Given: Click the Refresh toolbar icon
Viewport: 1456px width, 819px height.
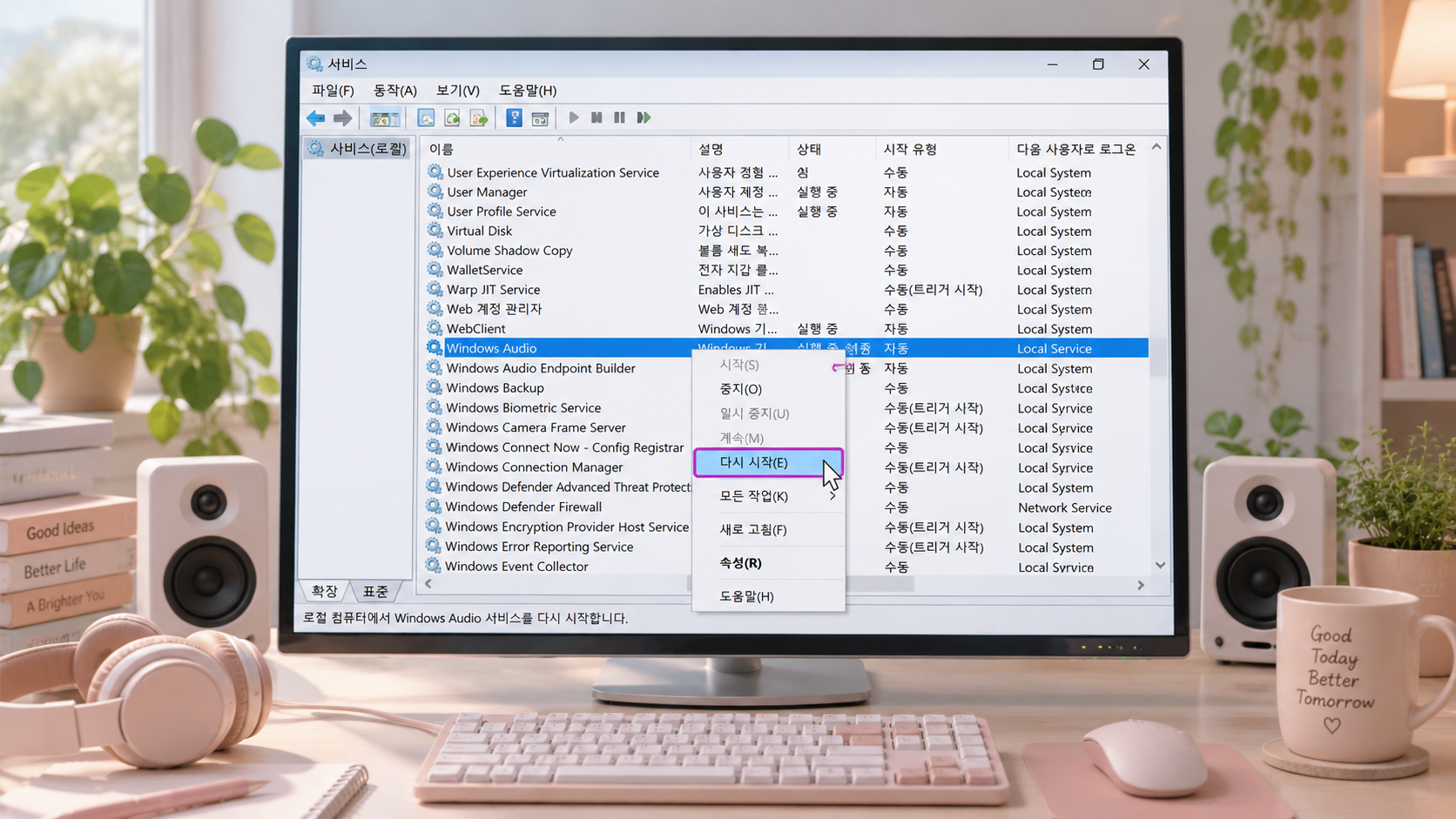Looking at the screenshot, I should tap(452, 117).
